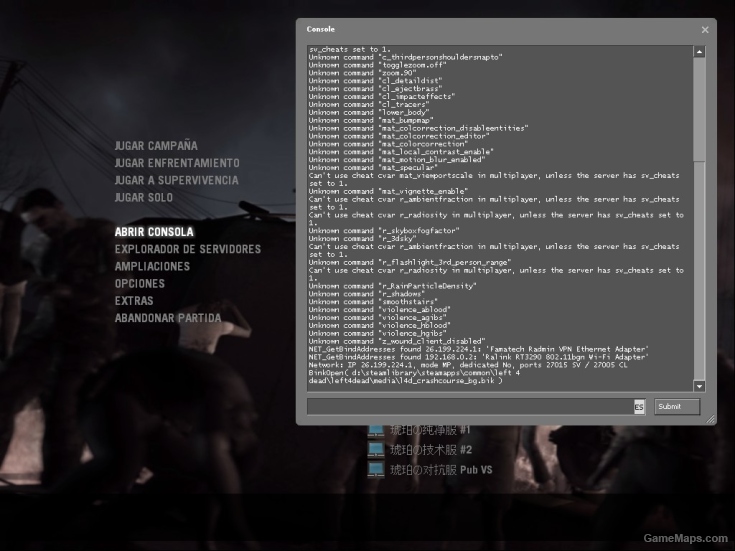This screenshot has width=735, height=551.
Task: Click the 'cl_tracers' console line
Action: click(x=369, y=105)
